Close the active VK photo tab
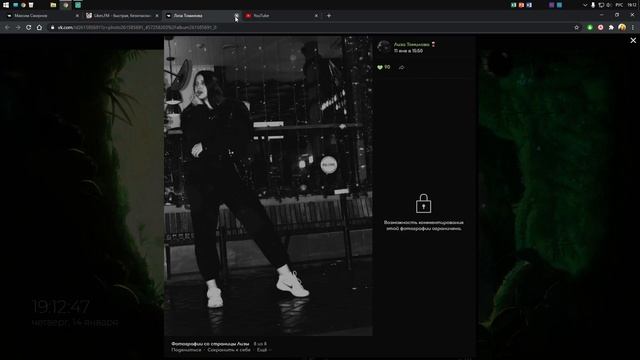The height and width of the screenshot is (360, 640). pos(236,16)
